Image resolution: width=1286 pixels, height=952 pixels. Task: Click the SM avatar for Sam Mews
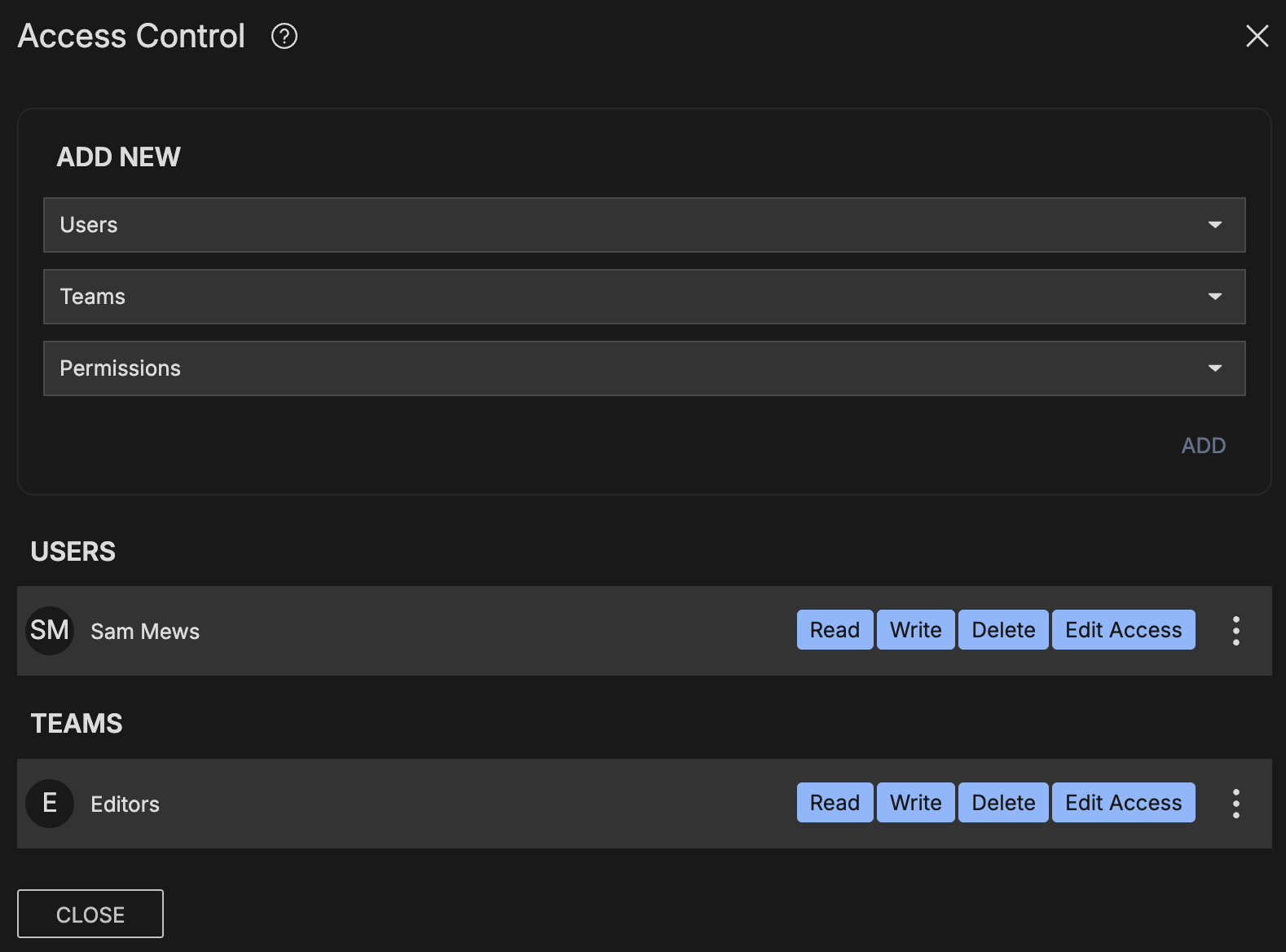tap(50, 631)
